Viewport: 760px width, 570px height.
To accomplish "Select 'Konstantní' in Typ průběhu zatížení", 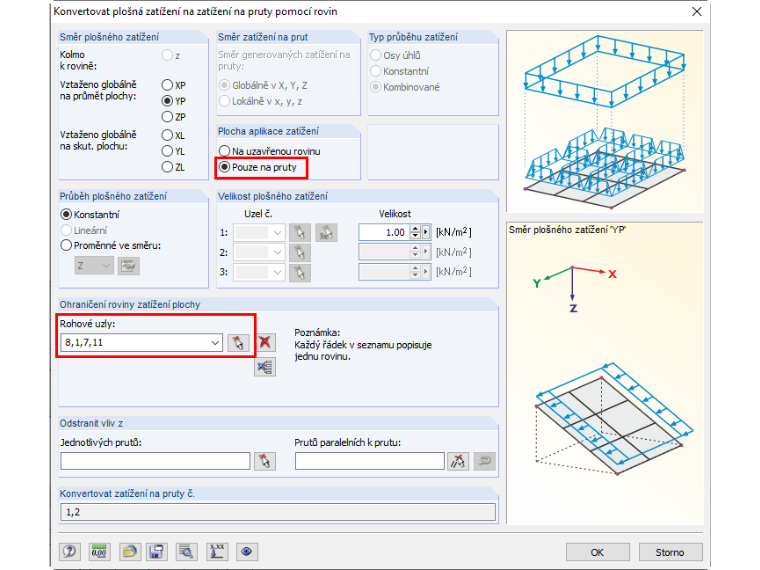I will [x=376, y=71].
